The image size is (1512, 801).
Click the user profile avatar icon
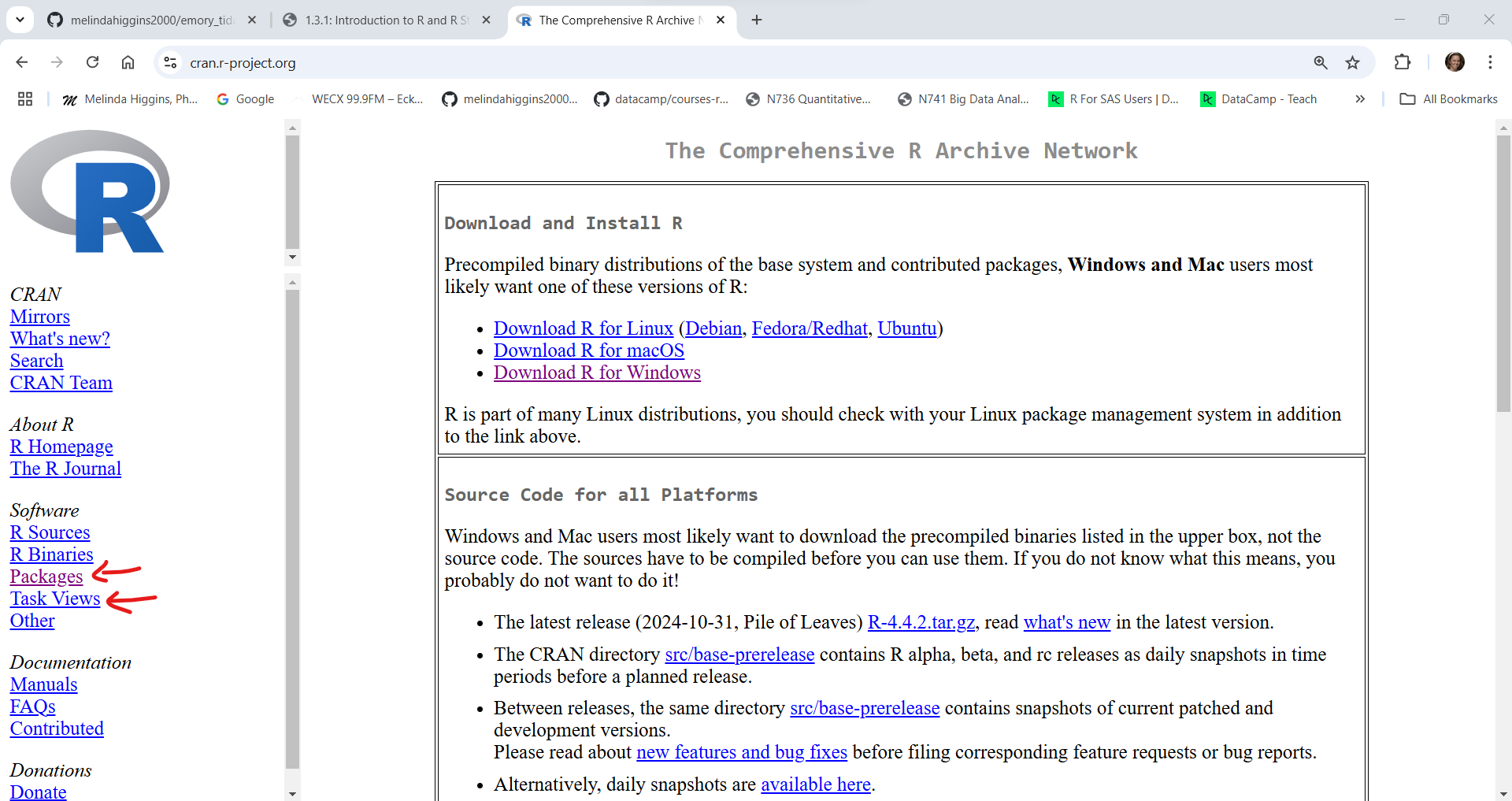click(x=1455, y=62)
